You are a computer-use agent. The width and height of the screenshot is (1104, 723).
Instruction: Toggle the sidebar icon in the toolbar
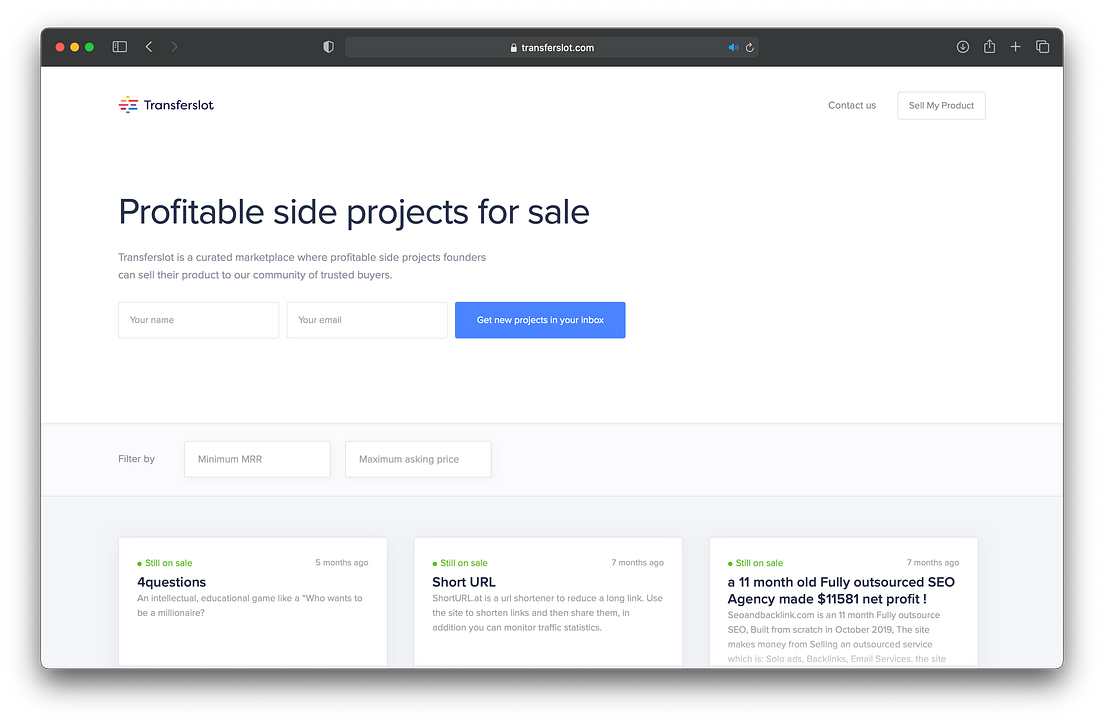click(119, 46)
